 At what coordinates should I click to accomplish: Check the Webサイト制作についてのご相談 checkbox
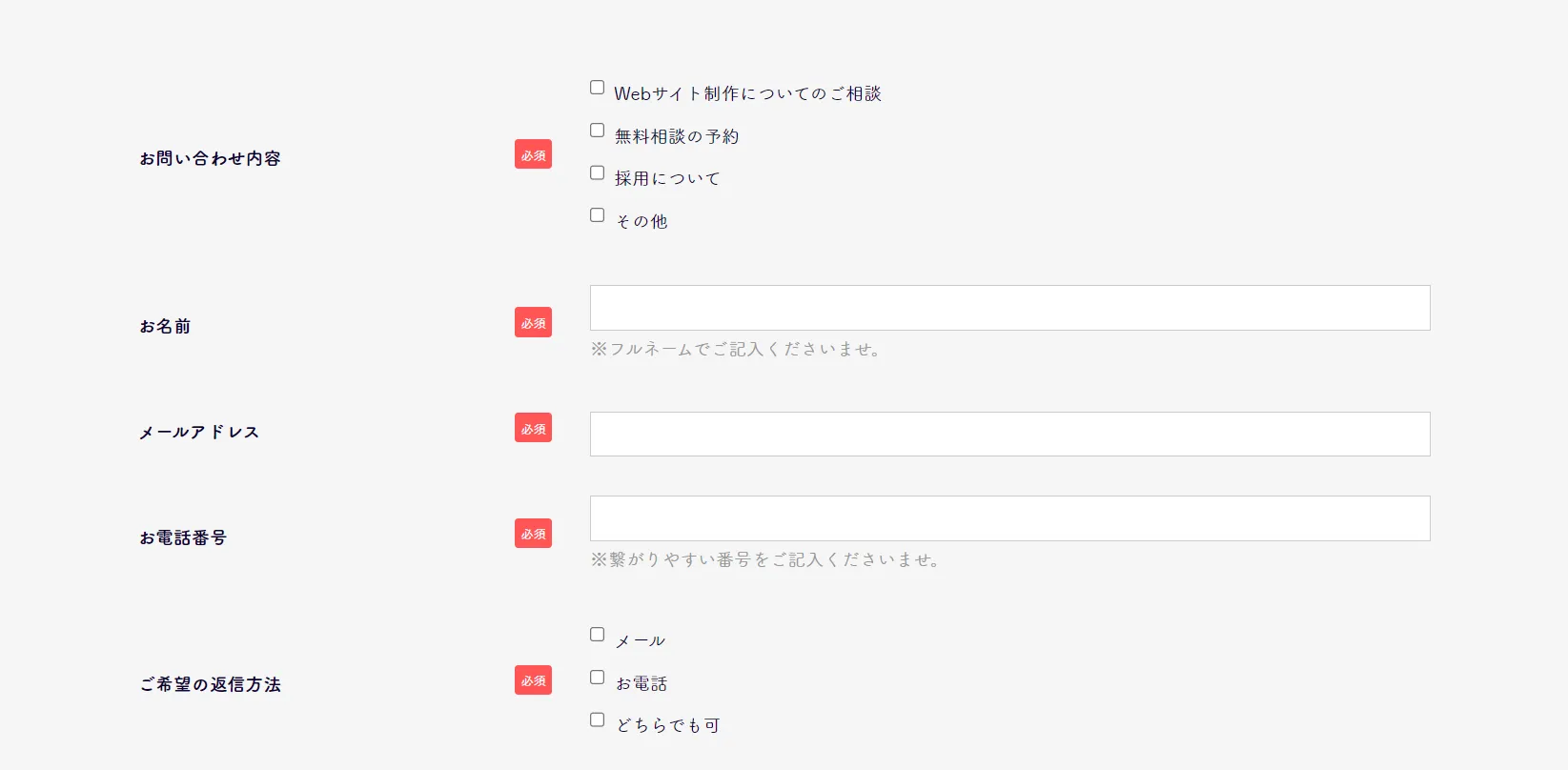click(x=596, y=87)
